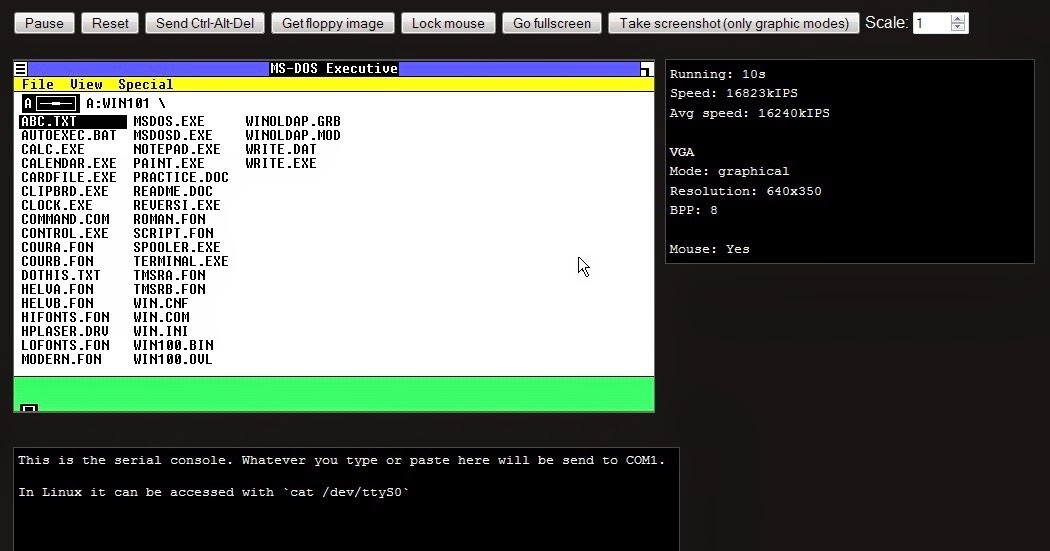Click the Reset button
The image size is (1050, 551).
pyautogui.click(x=110, y=23)
